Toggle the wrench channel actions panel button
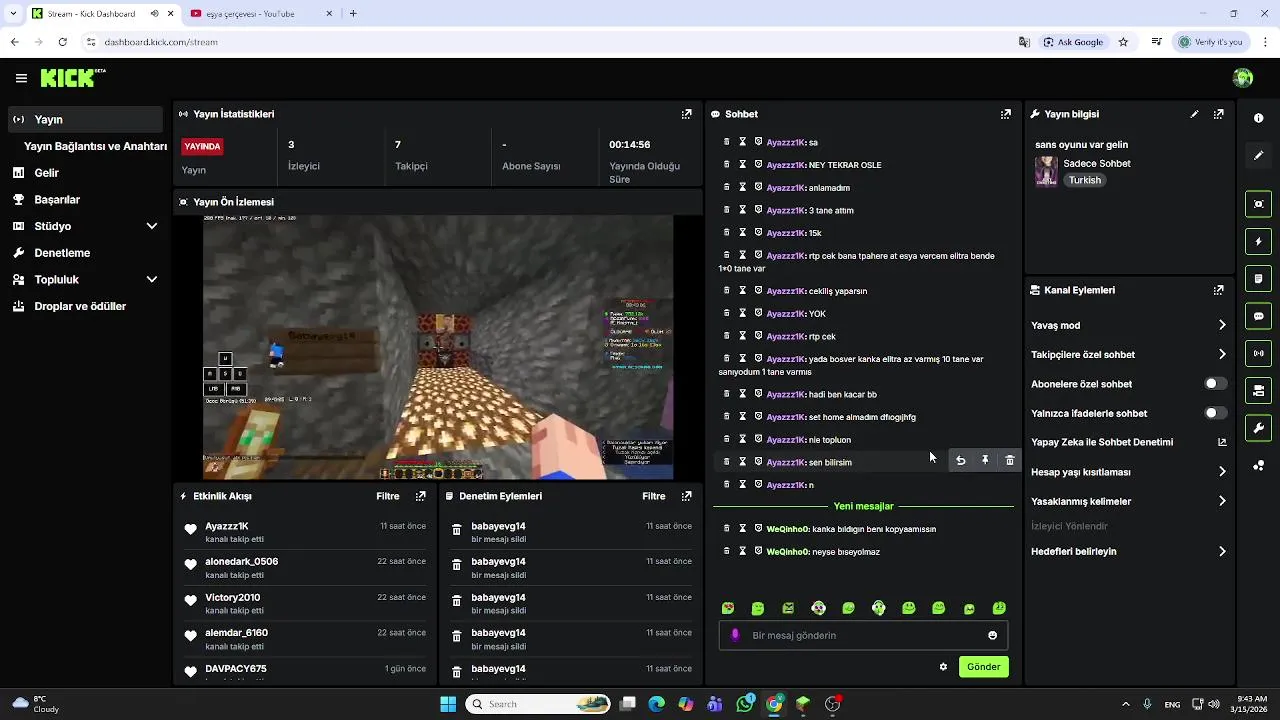Image resolution: width=1280 pixels, height=720 pixels. [x=1258, y=427]
